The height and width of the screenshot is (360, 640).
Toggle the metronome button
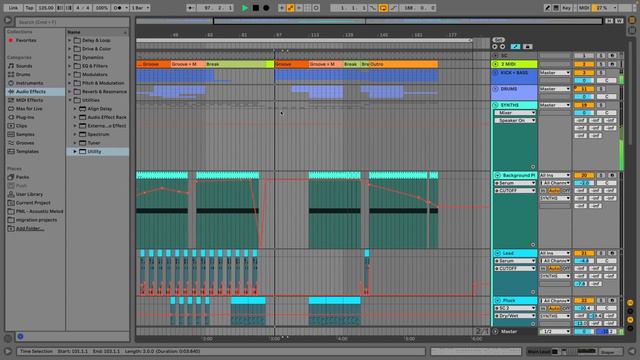pos(120,8)
